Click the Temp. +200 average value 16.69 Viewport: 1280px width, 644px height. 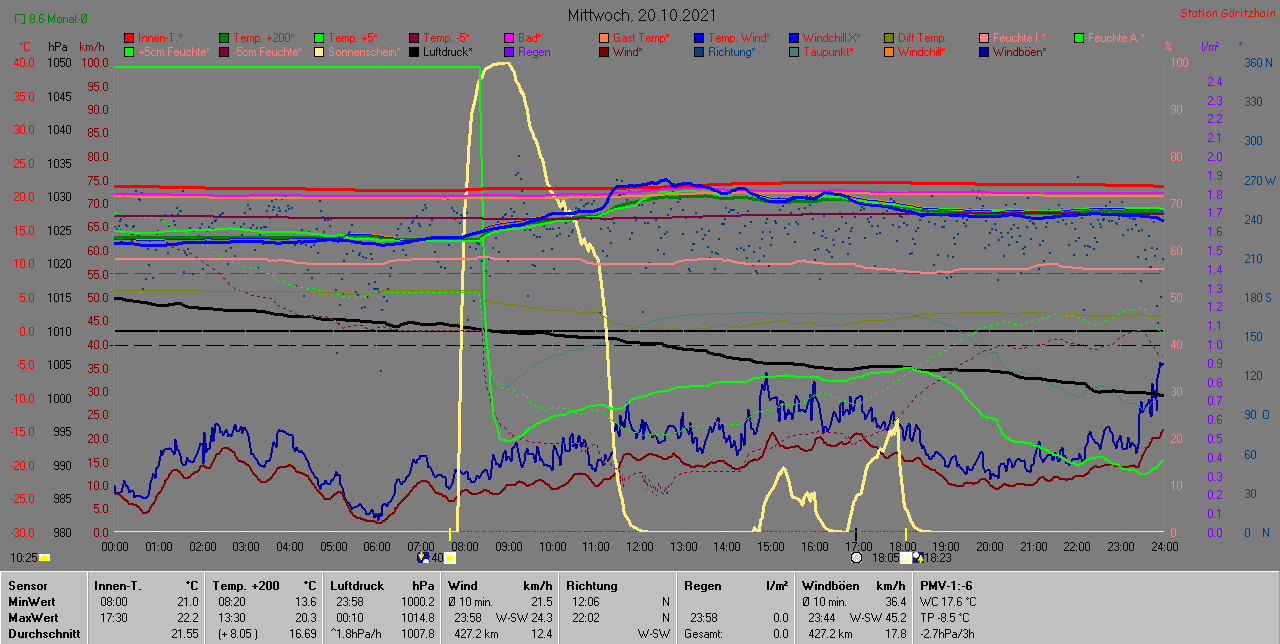coord(301,634)
